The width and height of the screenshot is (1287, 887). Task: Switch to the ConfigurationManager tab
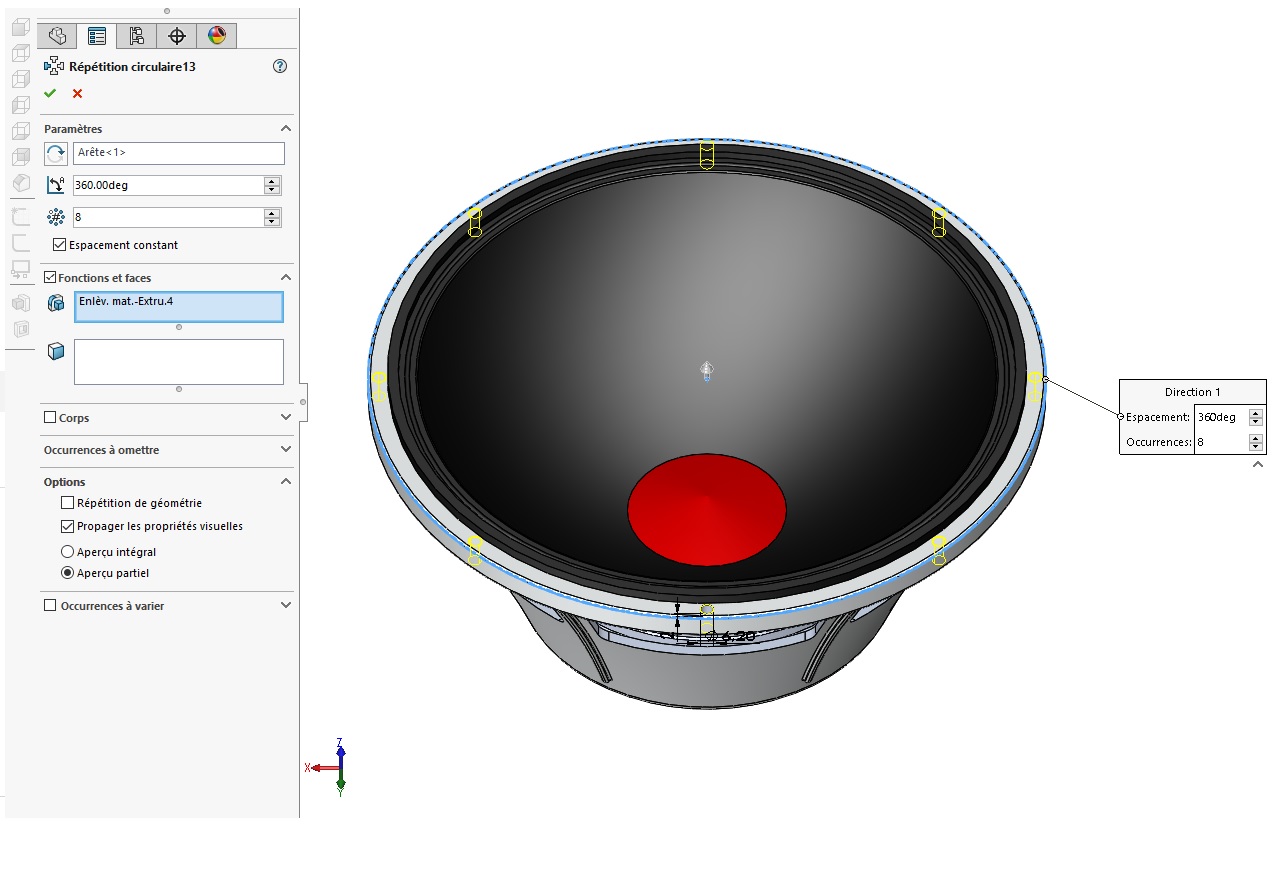click(x=137, y=36)
